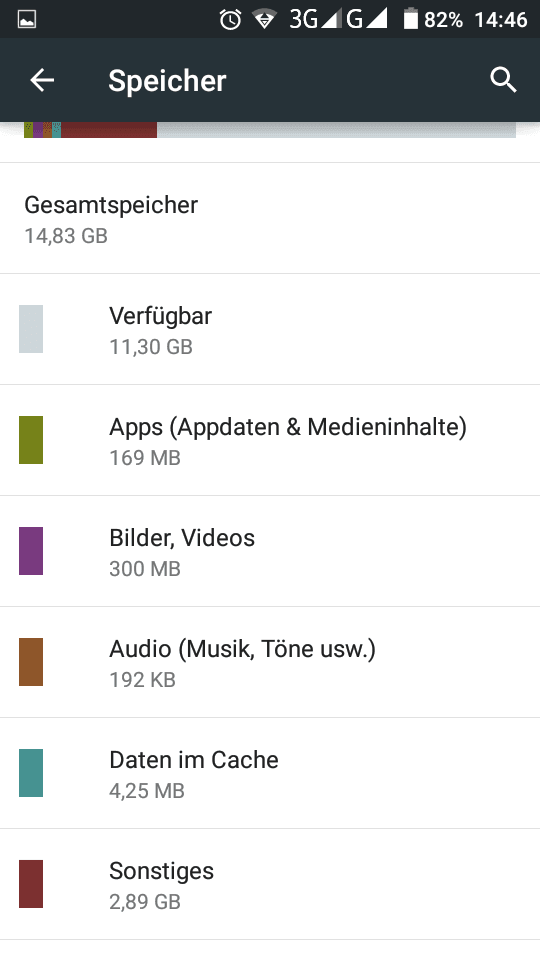The image size is (540, 960).
Task: Tap the G network signal indicator
Action: click(367, 19)
